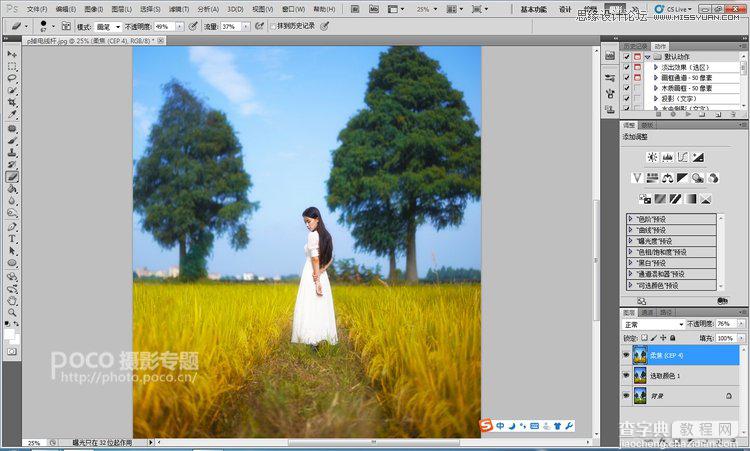Add a Black & White adjustment
The image size is (750, 451).
pos(683,178)
